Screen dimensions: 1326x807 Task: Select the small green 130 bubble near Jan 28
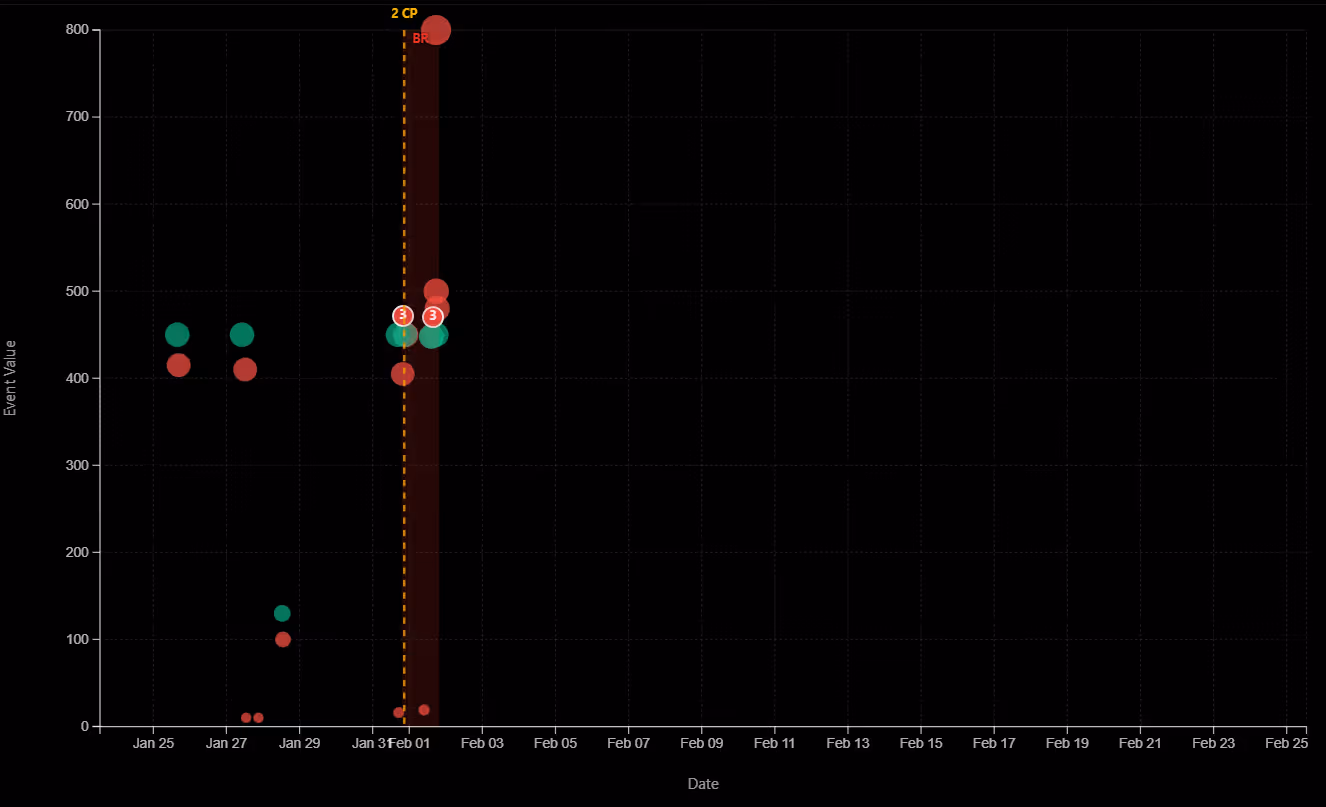tap(282, 612)
